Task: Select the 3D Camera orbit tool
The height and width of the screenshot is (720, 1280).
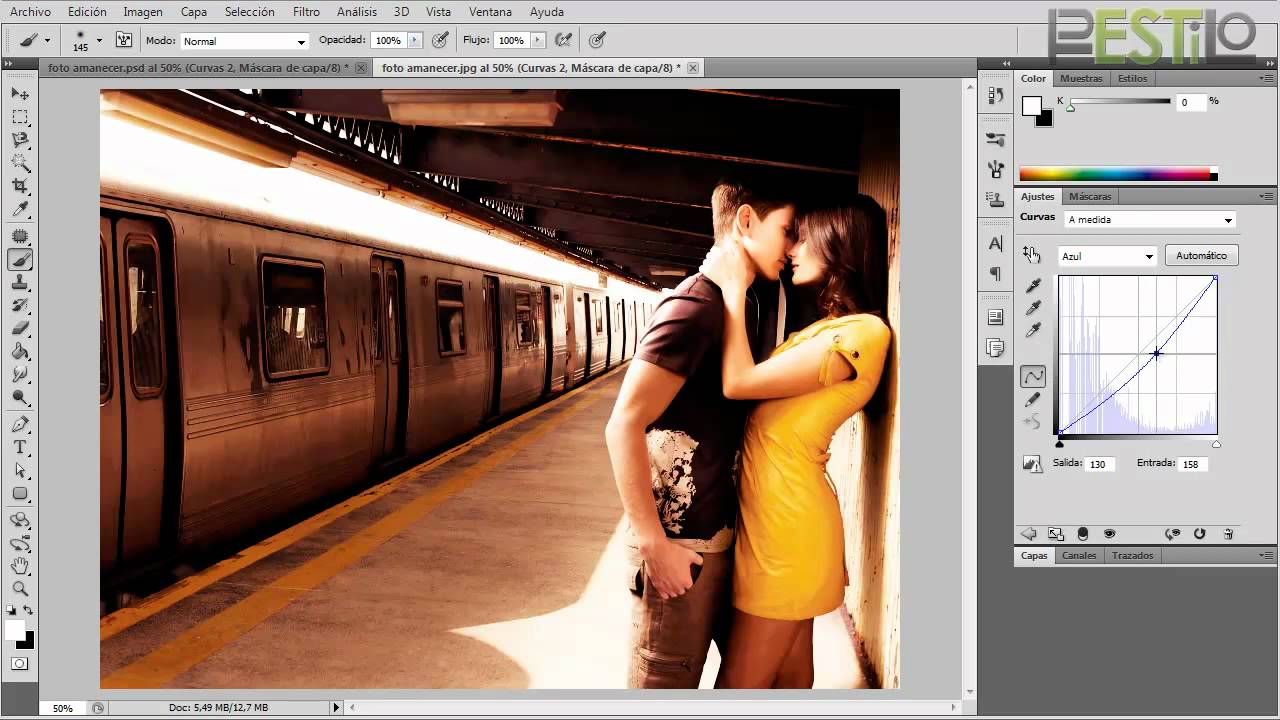Action: [20, 543]
